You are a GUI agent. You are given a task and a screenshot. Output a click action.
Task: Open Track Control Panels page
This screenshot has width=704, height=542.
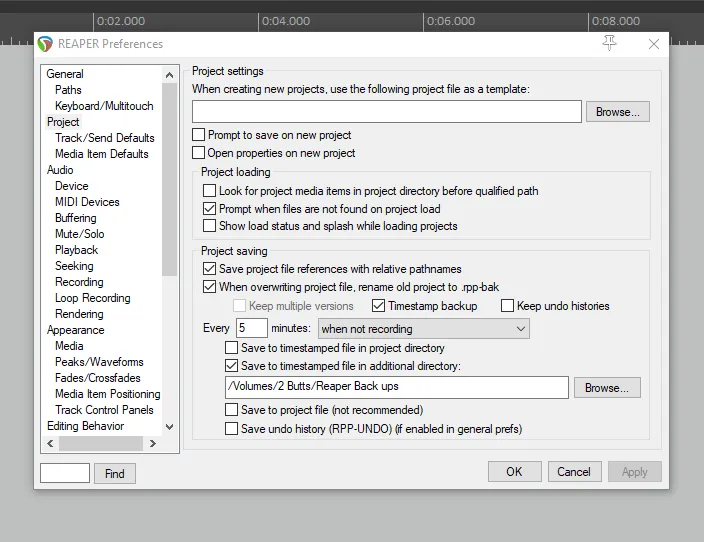104,410
